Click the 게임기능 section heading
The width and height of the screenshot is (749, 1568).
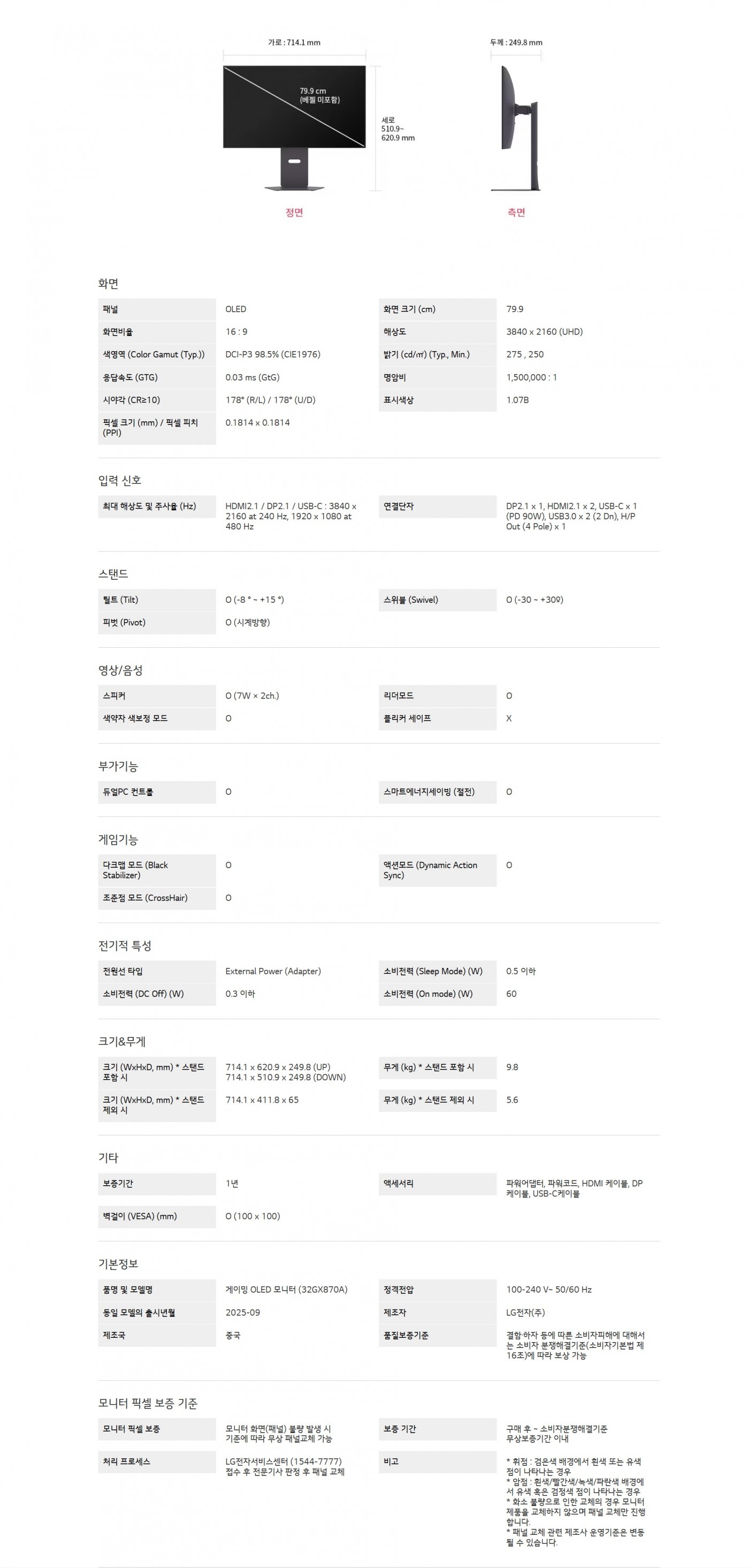click(118, 839)
